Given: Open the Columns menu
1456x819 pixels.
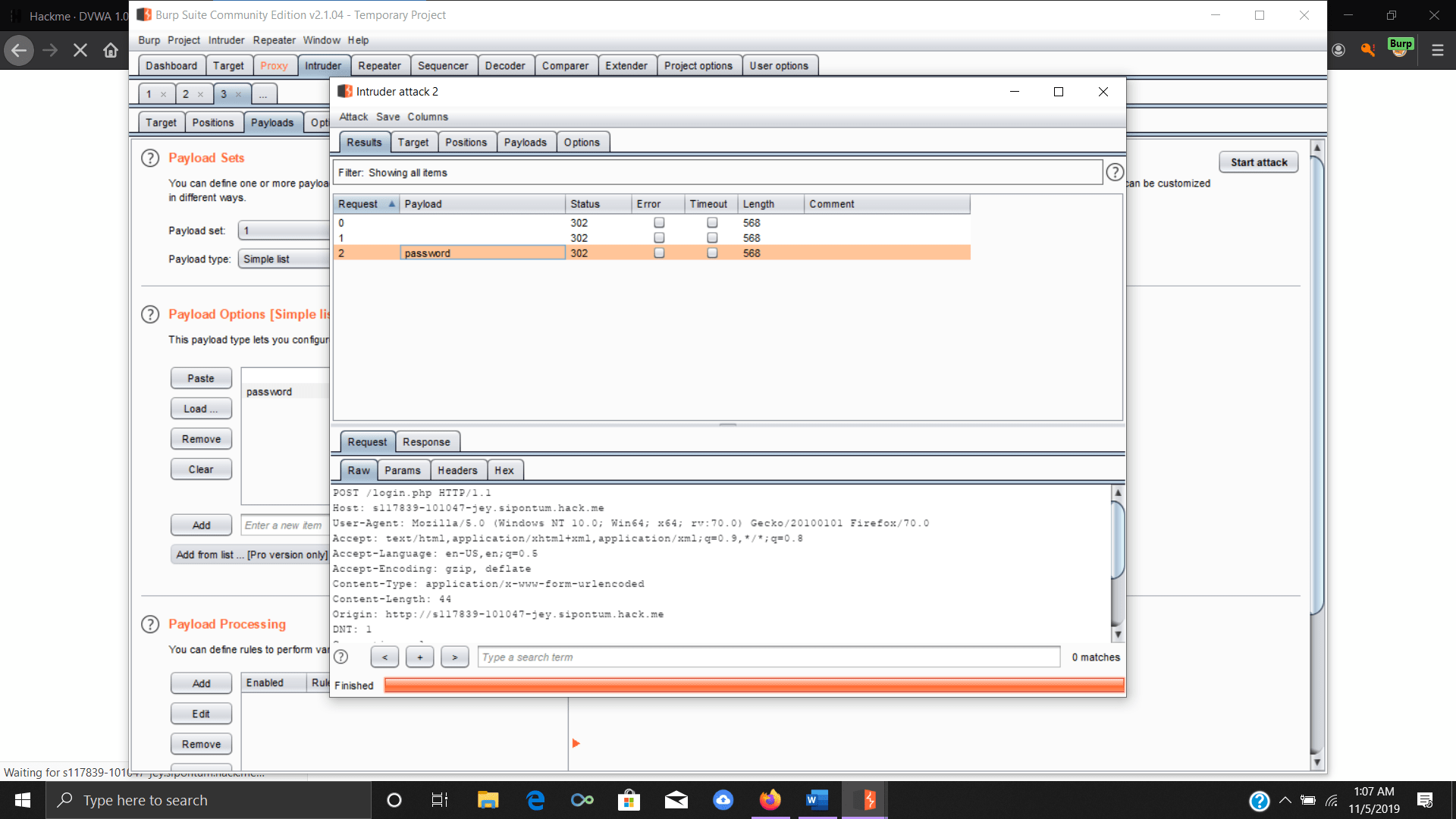Looking at the screenshot, I should [428, 117].
